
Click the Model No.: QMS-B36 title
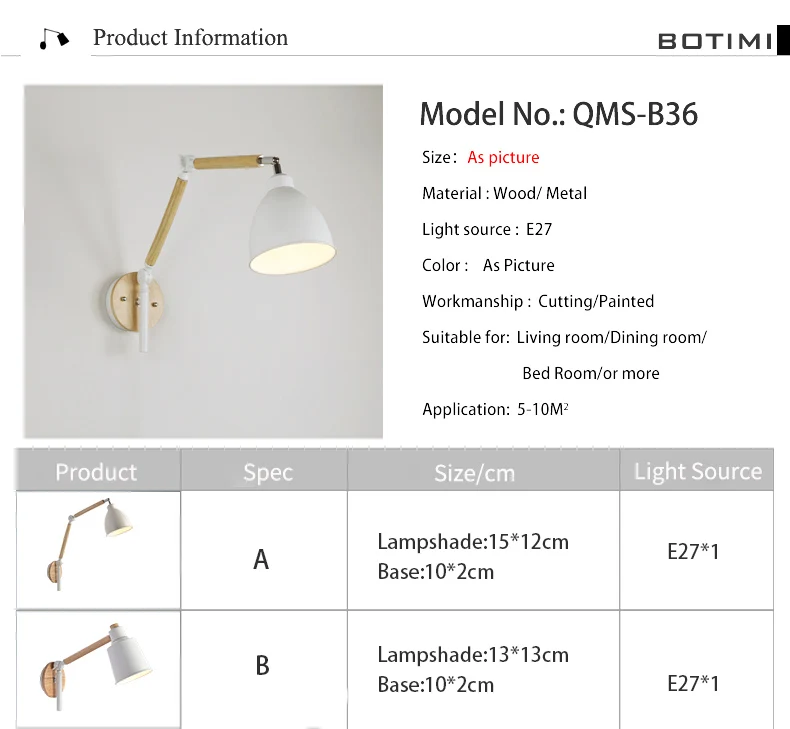[558, 114]
